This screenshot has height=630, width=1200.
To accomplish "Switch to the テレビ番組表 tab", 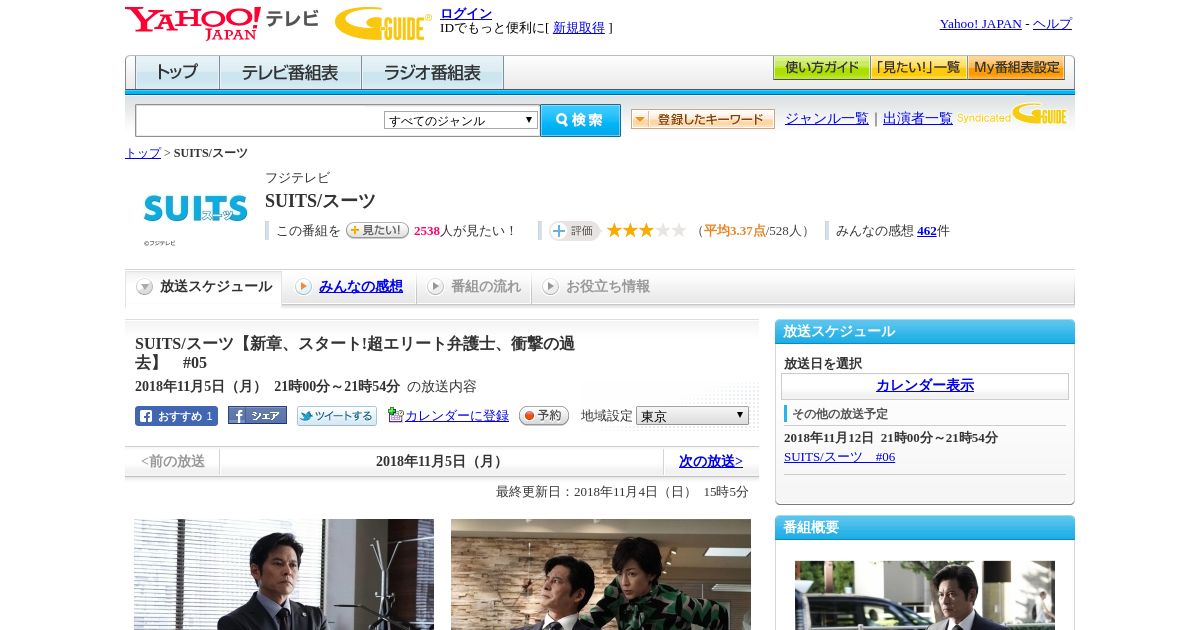I will (x=290, y=73).
